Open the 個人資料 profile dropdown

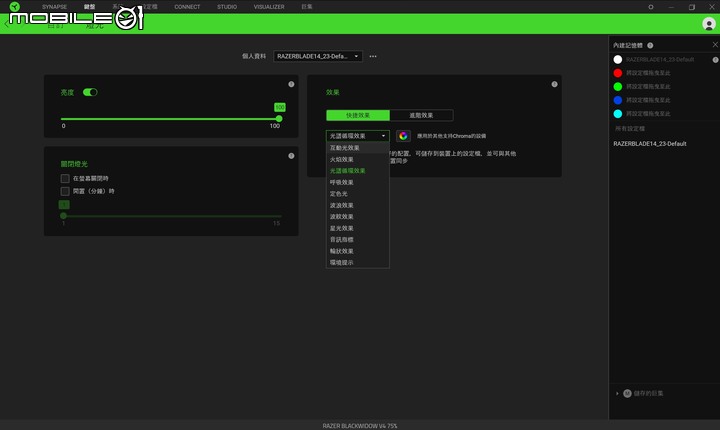(318, 56)
